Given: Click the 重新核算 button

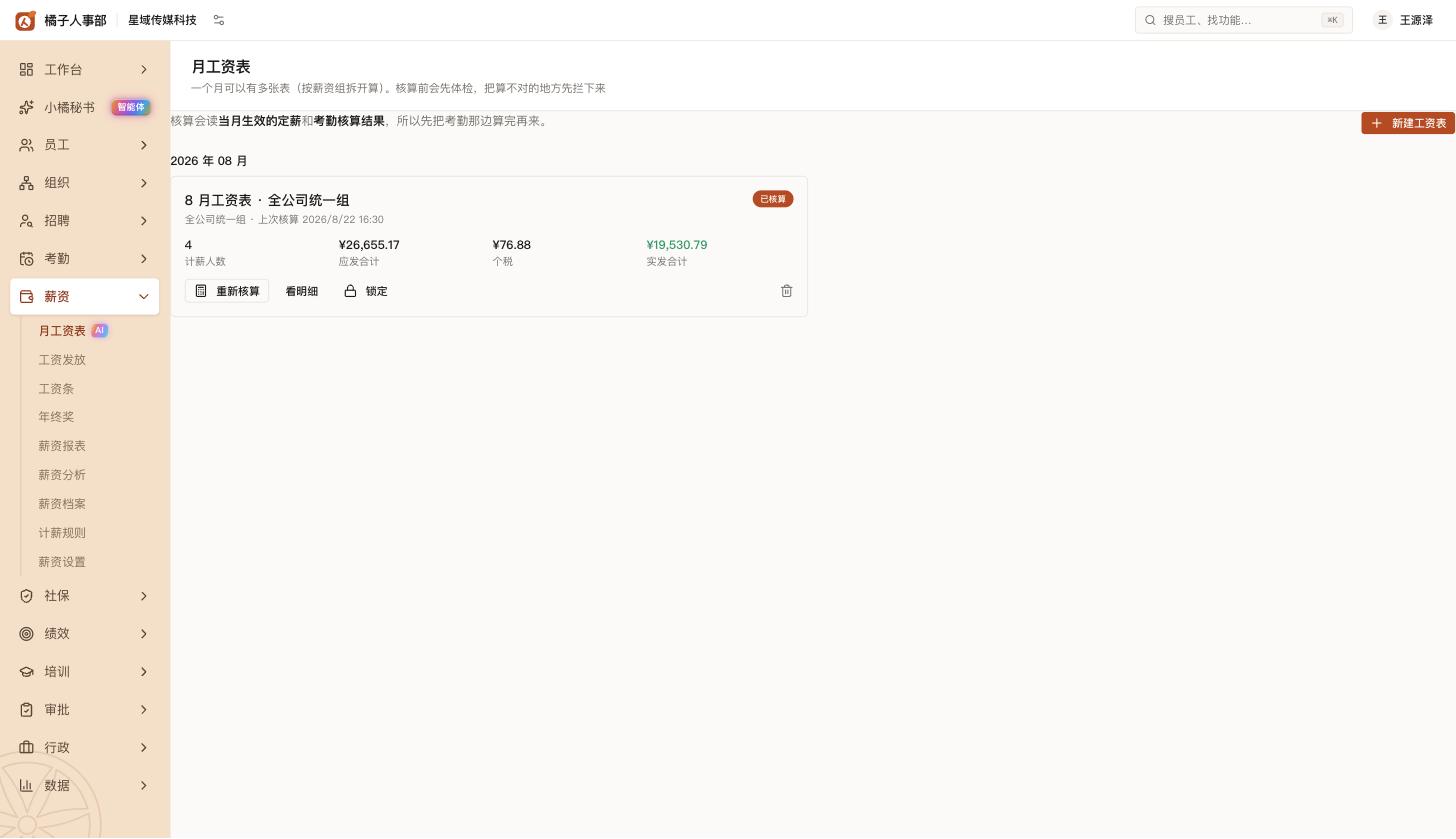Looking at the screenshot, I should tap(227, 291).
